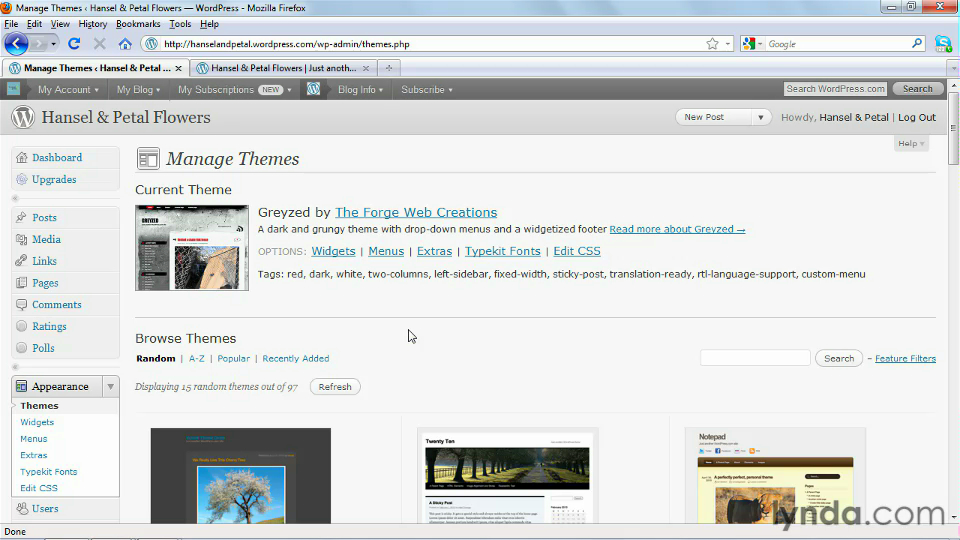Viewport: 960px width, 540px height.
Task: Open the Edit CSS options link
Action: click(577, 251)
